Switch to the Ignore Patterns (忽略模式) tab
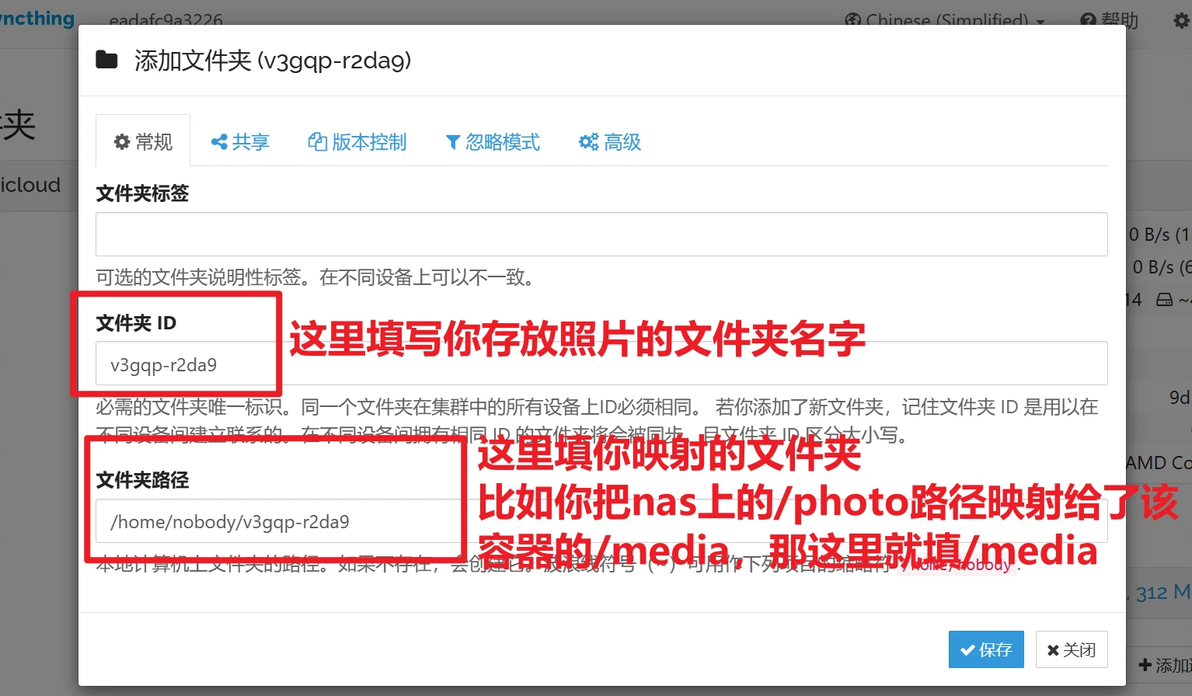Viewport: 1192px width, 696px height. click(492, 141)
